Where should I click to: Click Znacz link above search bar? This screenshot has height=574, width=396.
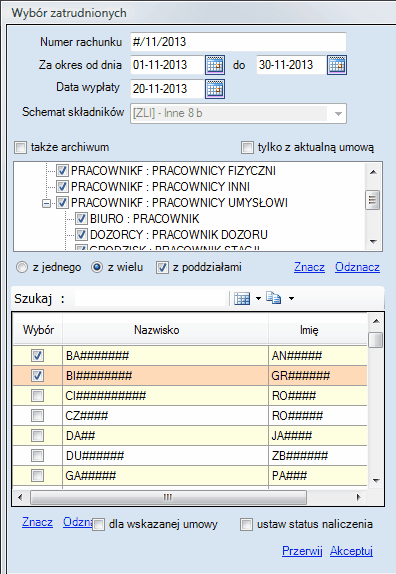click(x=309, y=267)
